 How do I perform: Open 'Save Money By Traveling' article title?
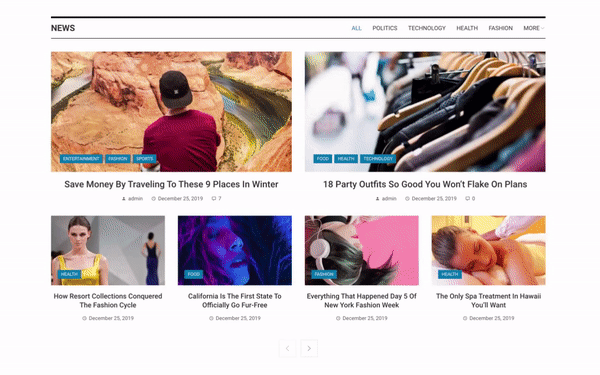click(x=171, y=184)
